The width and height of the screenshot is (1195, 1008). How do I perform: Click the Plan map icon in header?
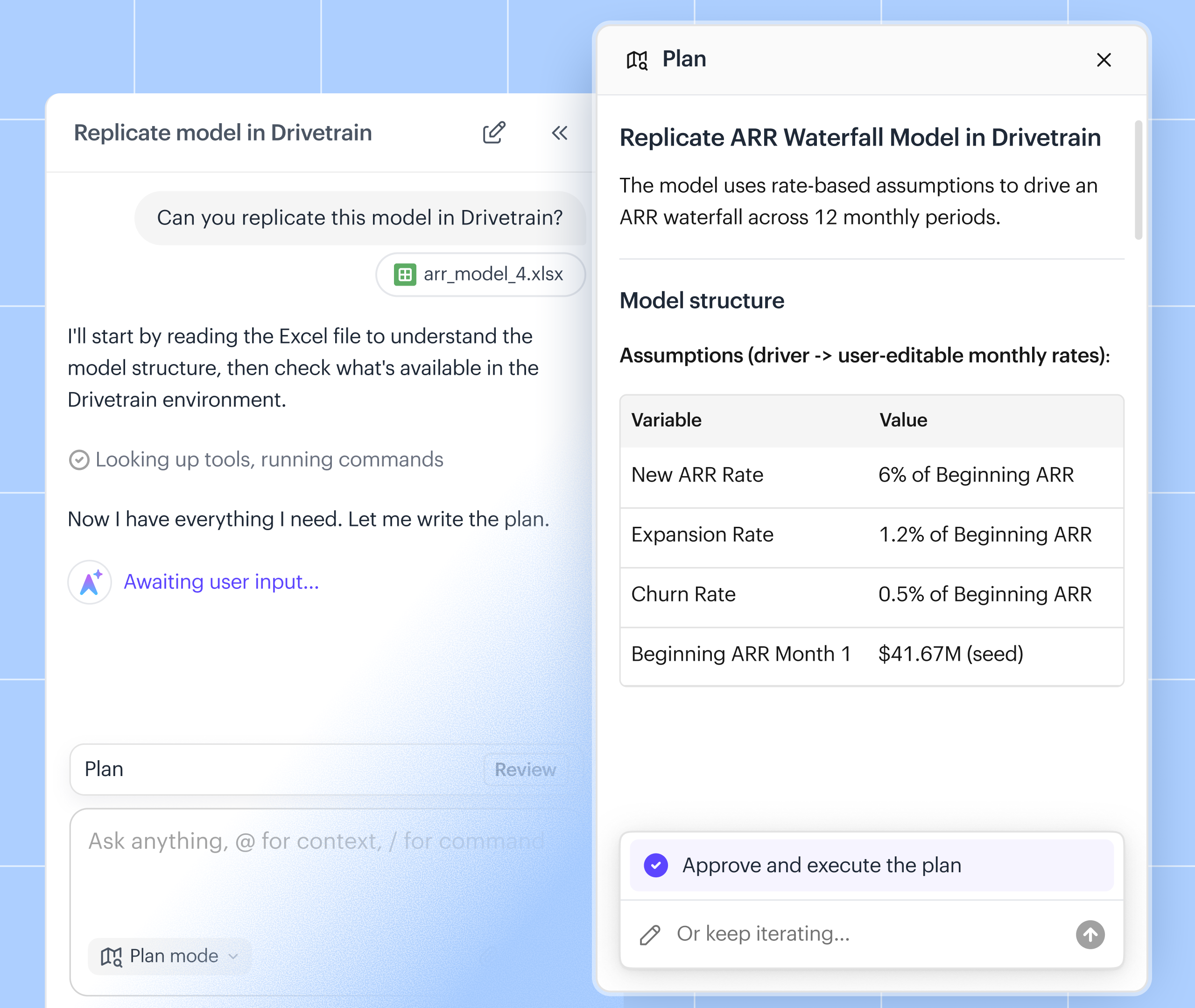(637, 59)
